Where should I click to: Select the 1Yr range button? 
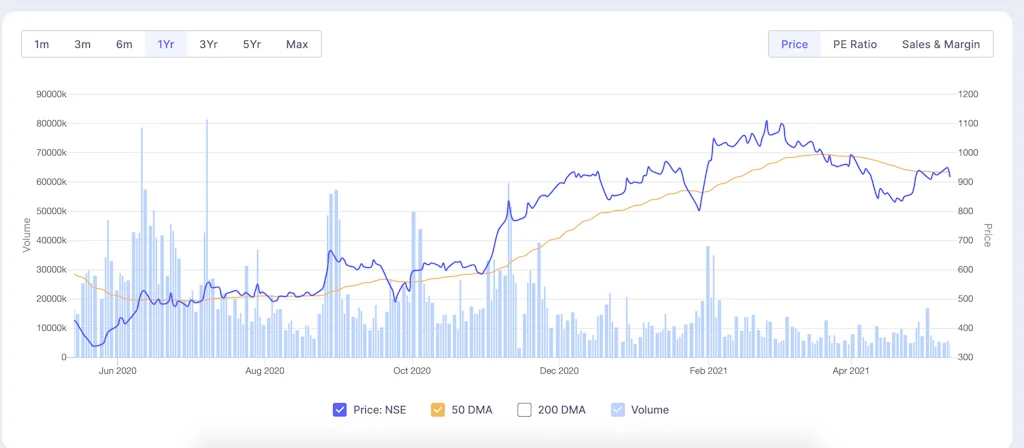pos(166,44)
